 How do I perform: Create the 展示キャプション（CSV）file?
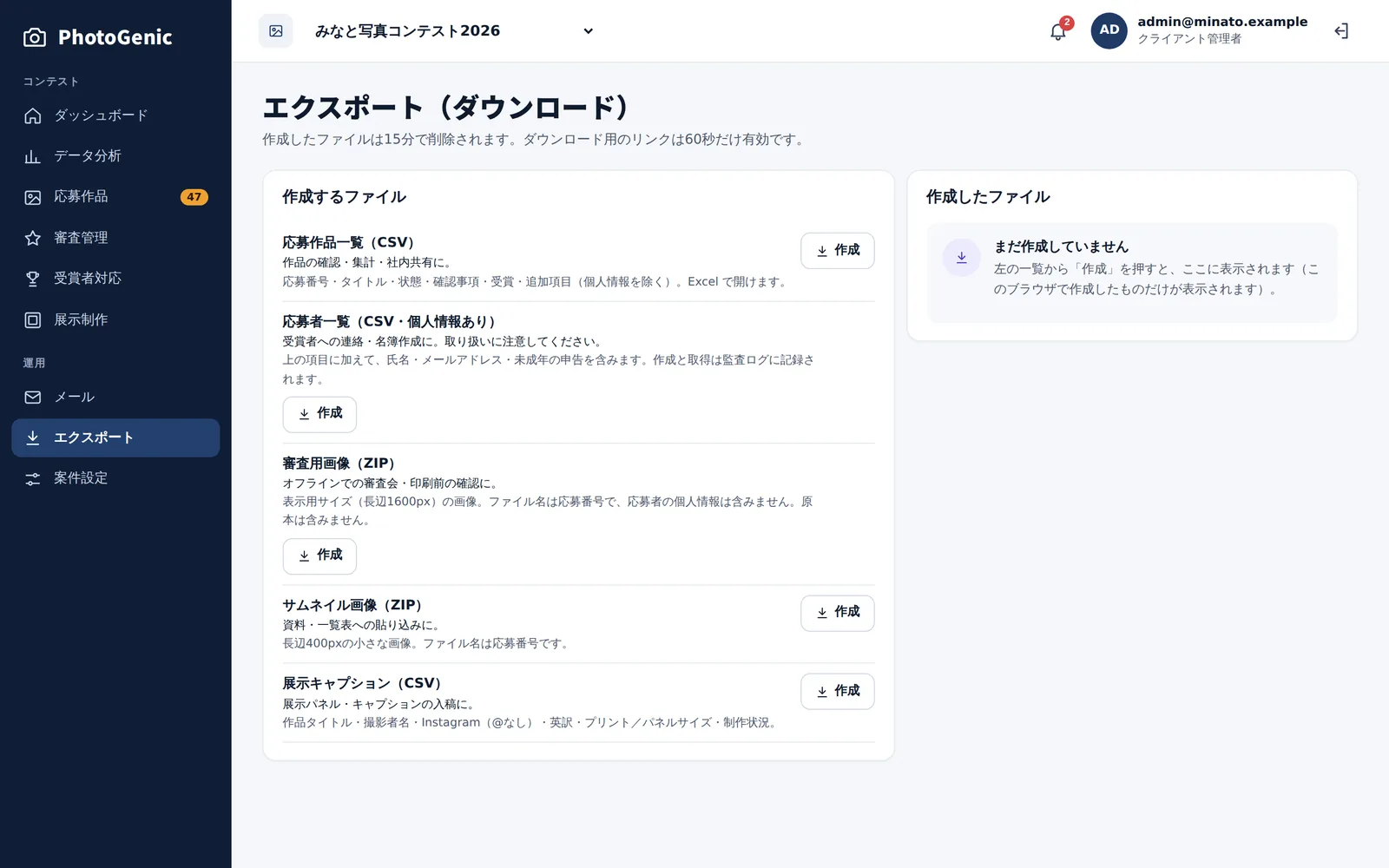click(x=838, y=692)
